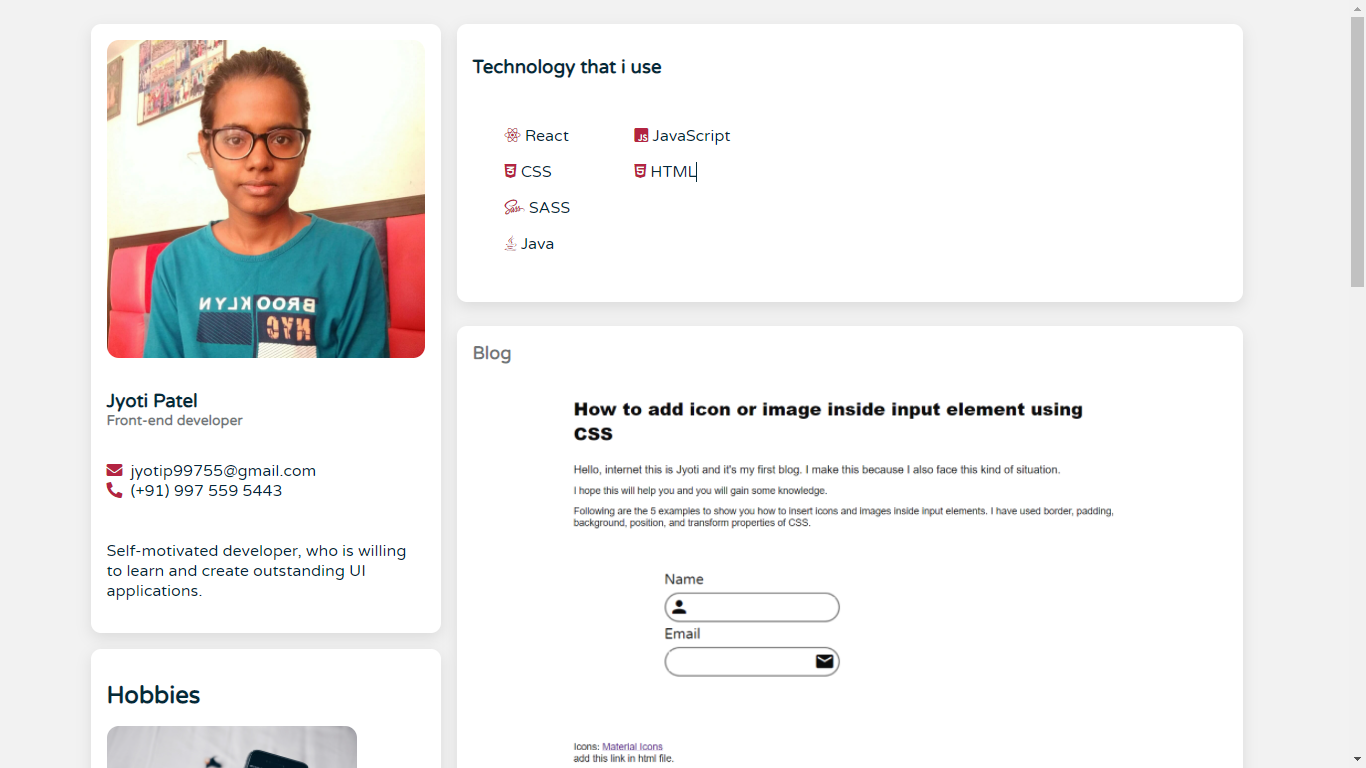Click the blog title about input icons
The width and height of the screenshot is (1366, 768).
click(x=828, y=421)
